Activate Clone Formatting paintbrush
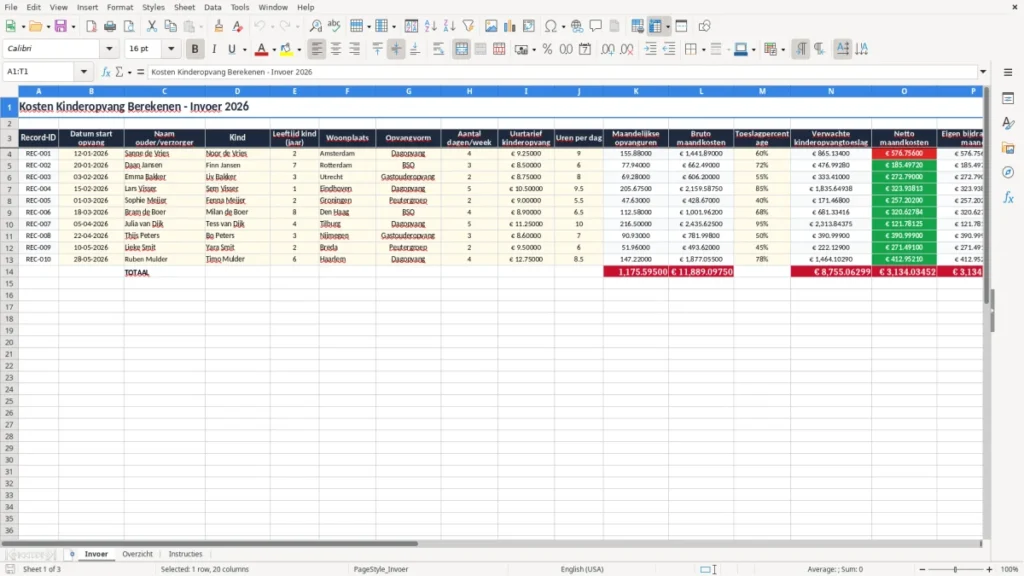 [x=219, y=26]
